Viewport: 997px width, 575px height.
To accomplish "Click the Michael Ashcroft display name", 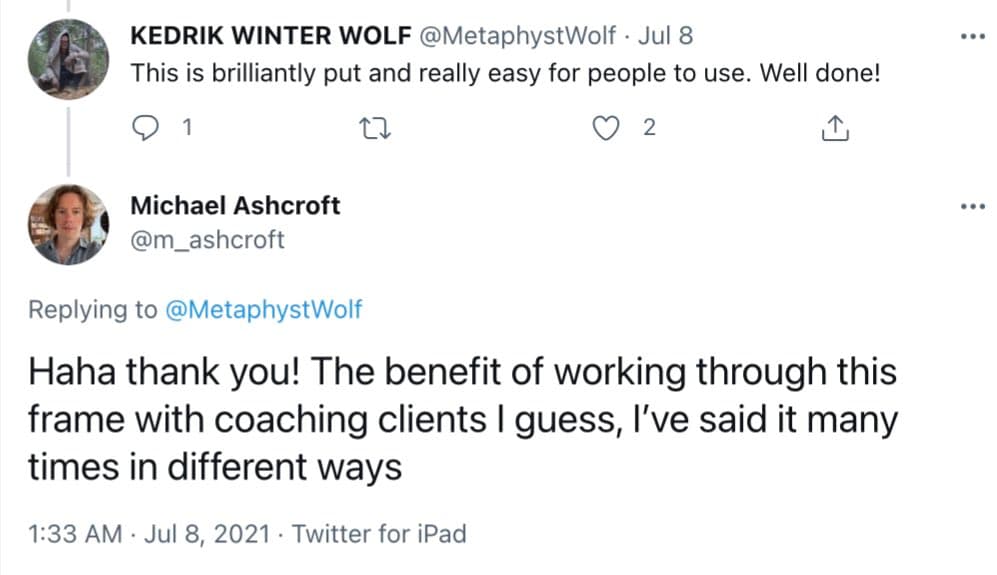I will pyautogui.click(x=235, y=206).
